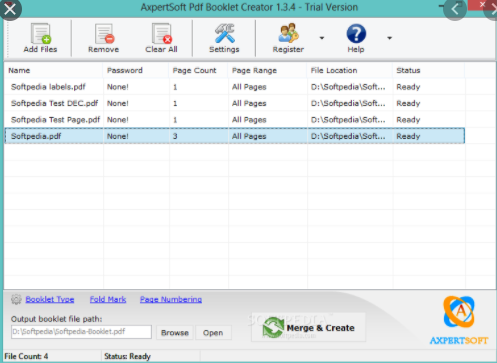Click the Status: Ready status bar entry
497x363 pixels.
(x=127, y=356)
